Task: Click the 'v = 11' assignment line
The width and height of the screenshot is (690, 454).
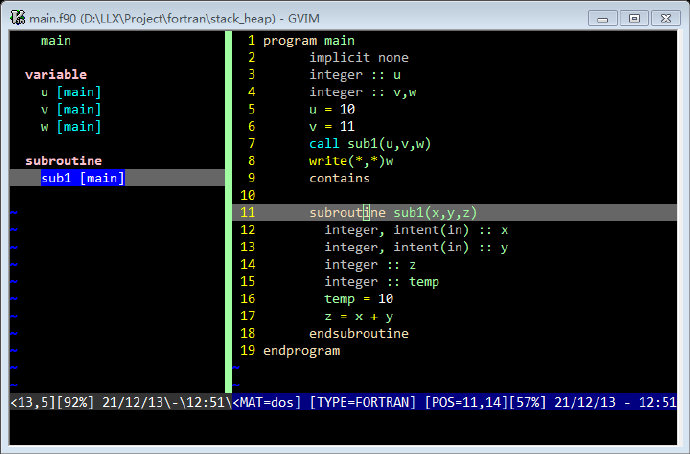Action: 332,127
